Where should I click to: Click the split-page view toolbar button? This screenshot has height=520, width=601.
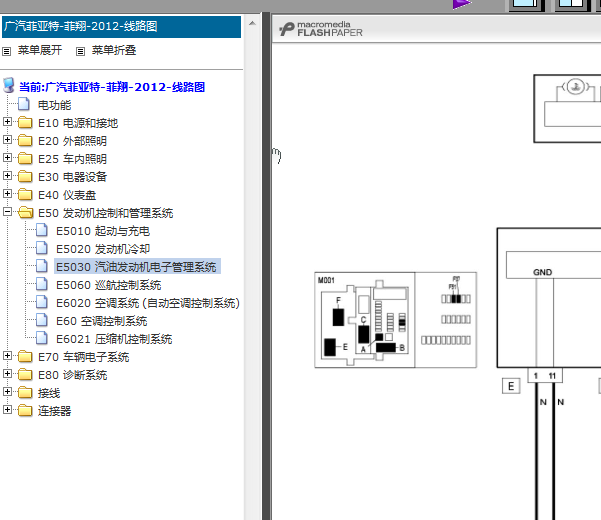click(573, 5)
